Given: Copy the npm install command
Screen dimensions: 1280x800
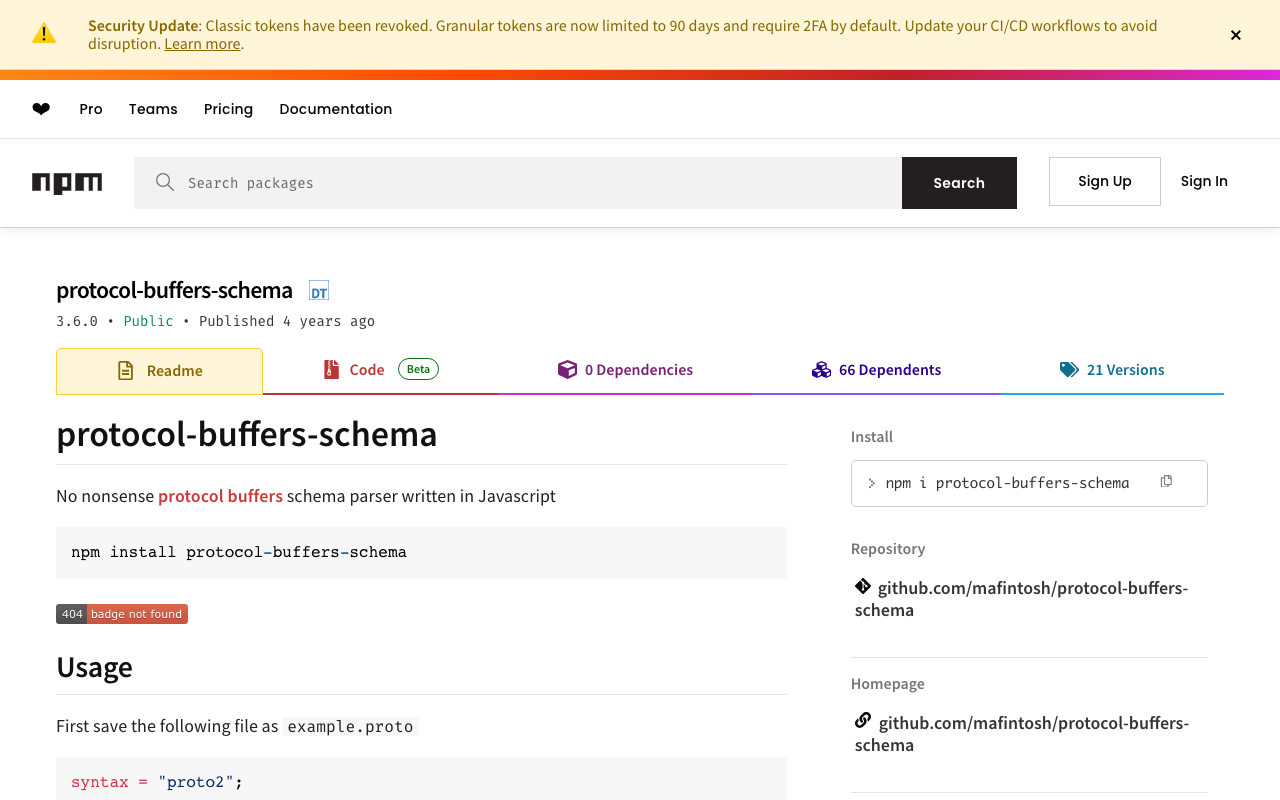Looking at the screenshot, I should tap(1166, 482).
